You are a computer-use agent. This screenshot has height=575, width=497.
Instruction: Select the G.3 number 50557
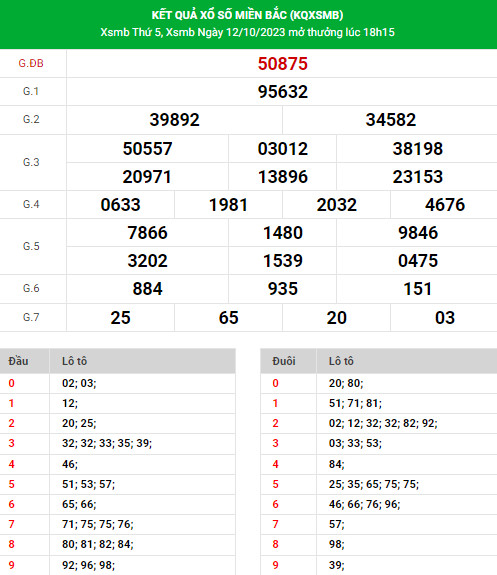click(147, 149)
